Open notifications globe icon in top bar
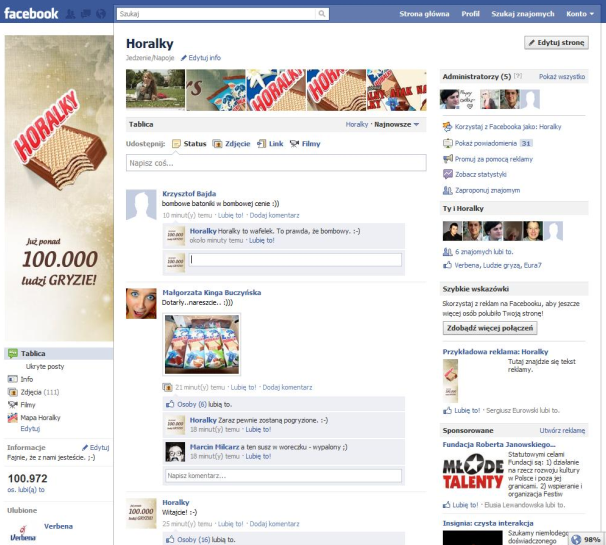Screen dimensions: 606x545 (x=100, y=14)
